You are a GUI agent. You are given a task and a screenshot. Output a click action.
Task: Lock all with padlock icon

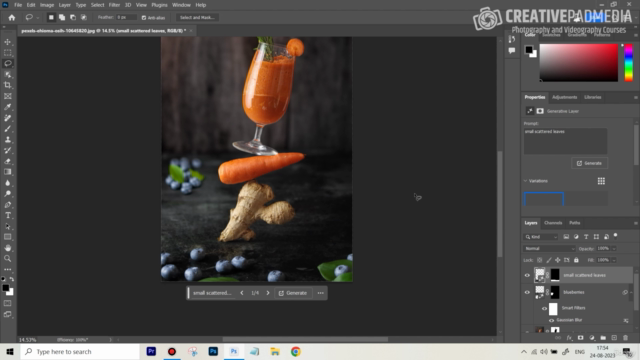point(576,260)
